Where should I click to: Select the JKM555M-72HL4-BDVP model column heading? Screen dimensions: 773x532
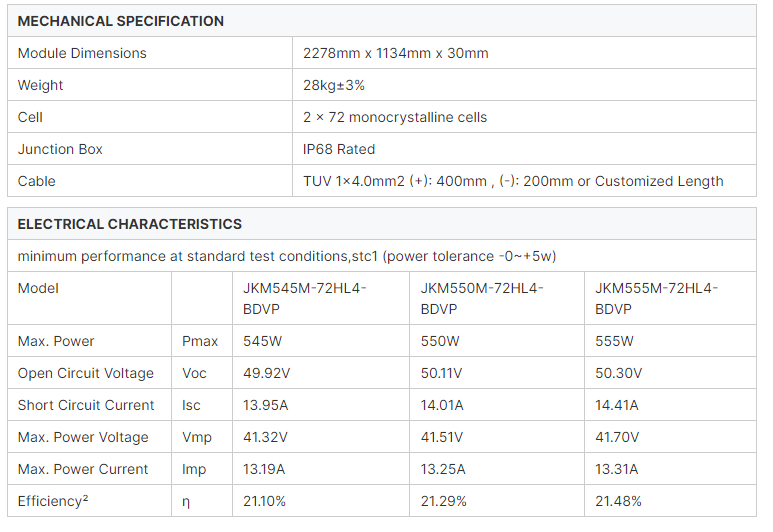click(657, 298)
